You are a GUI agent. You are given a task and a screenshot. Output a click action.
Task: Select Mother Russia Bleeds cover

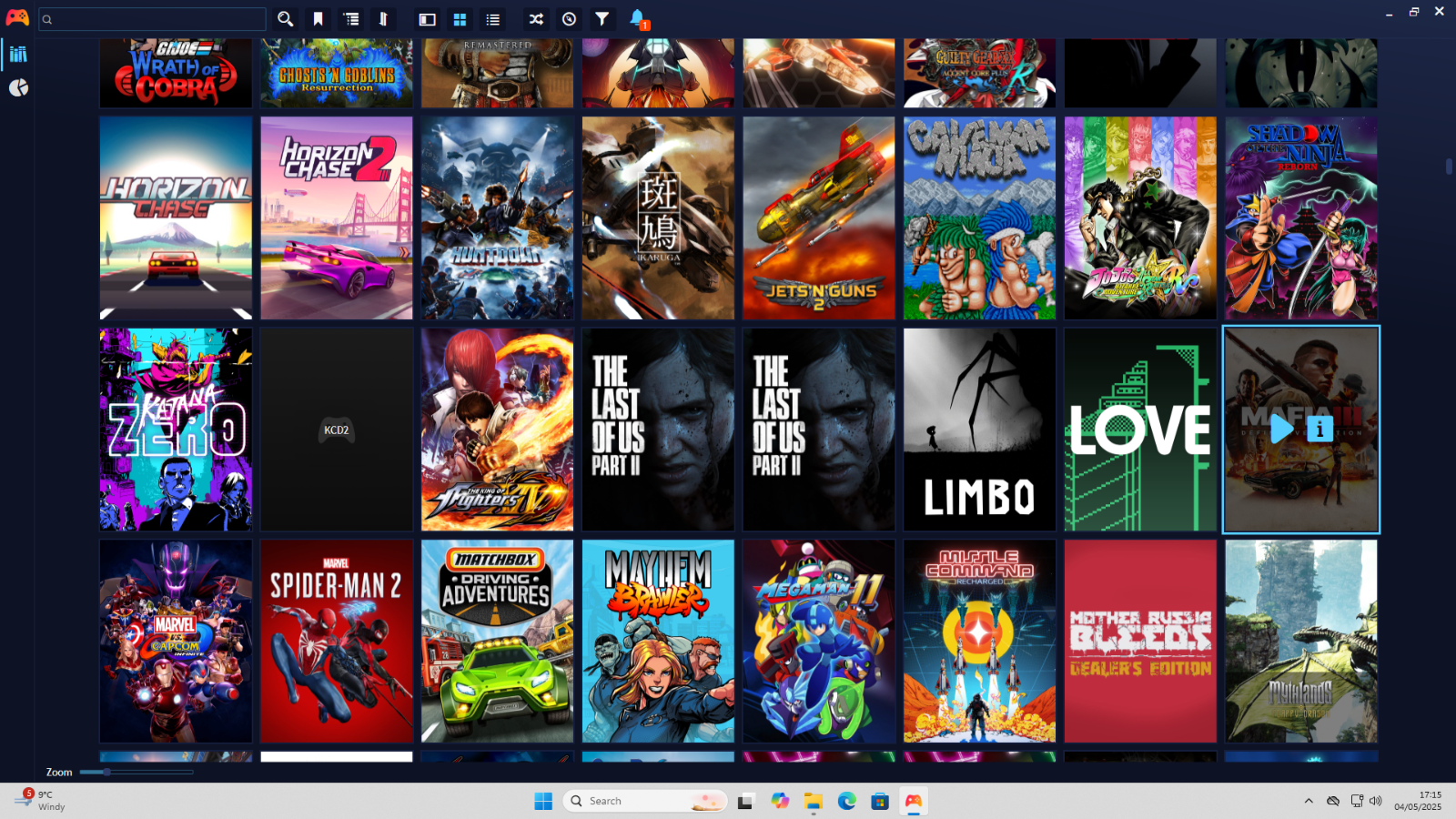[x=1140, y=642]
